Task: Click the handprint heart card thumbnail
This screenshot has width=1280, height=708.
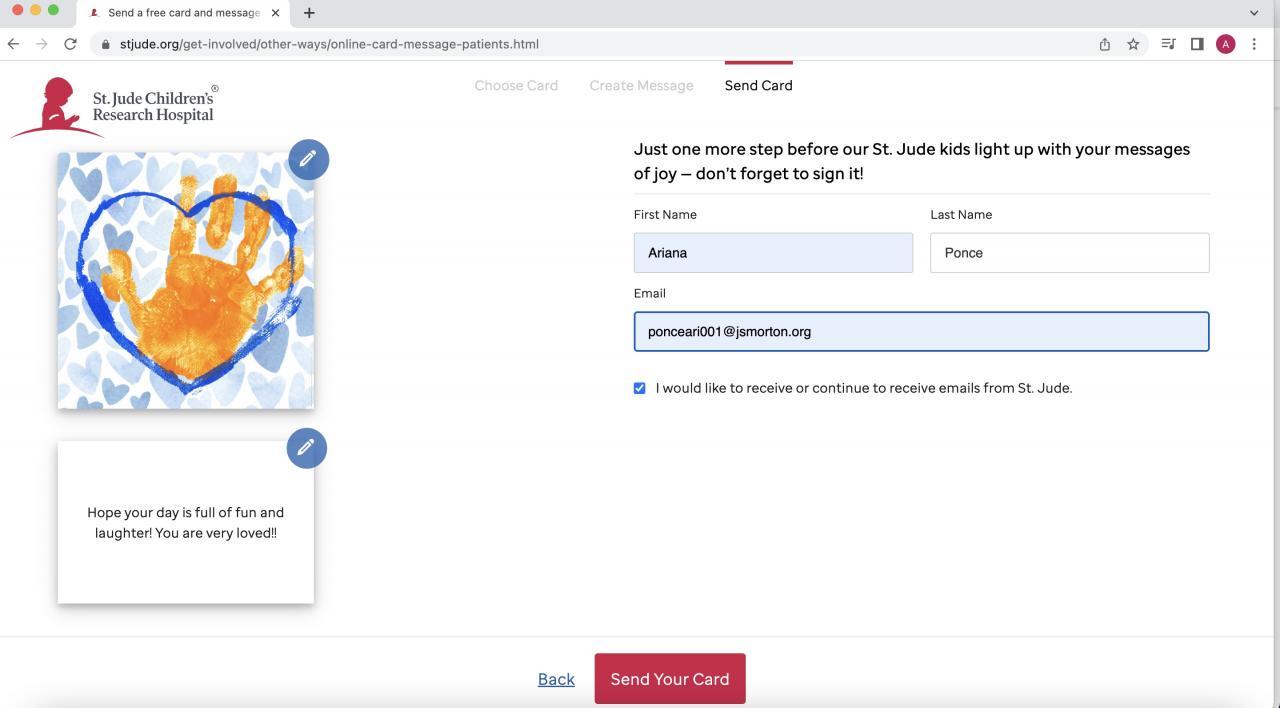Action: click(186, 281)
